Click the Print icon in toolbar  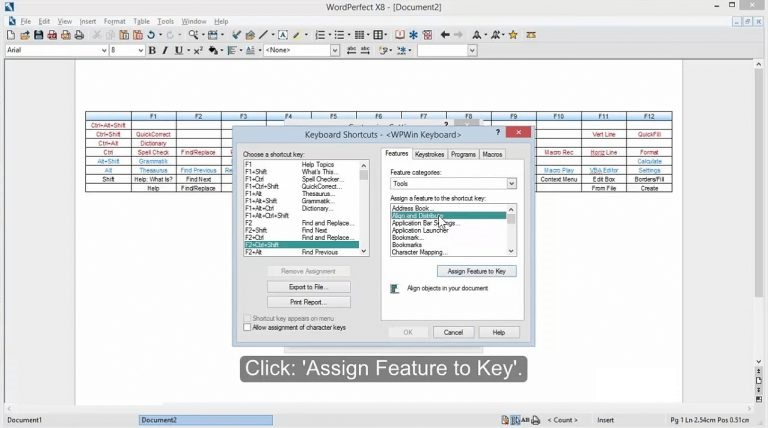(x=79, y=35)
